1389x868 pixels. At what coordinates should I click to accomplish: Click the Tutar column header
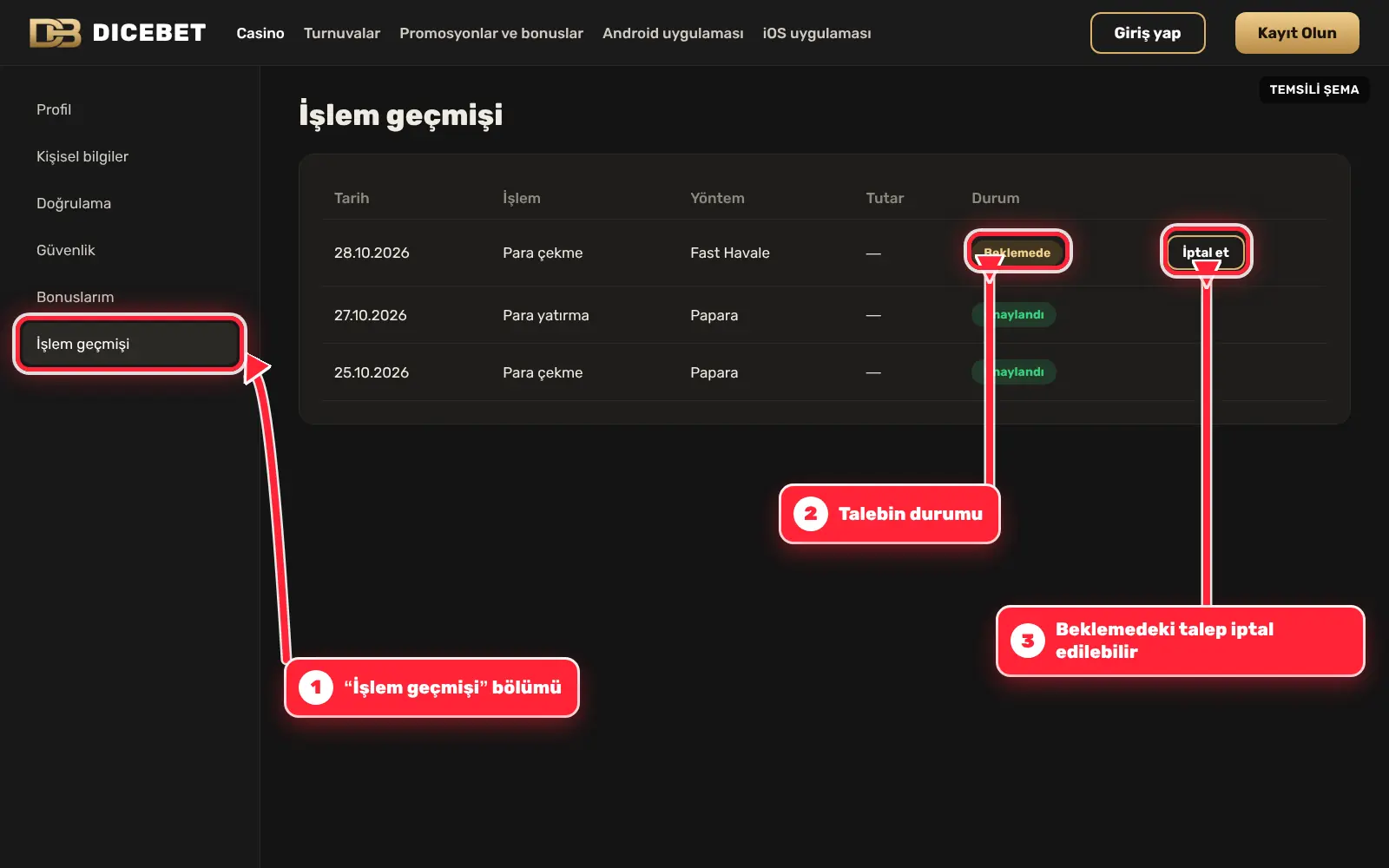(885, 198)
